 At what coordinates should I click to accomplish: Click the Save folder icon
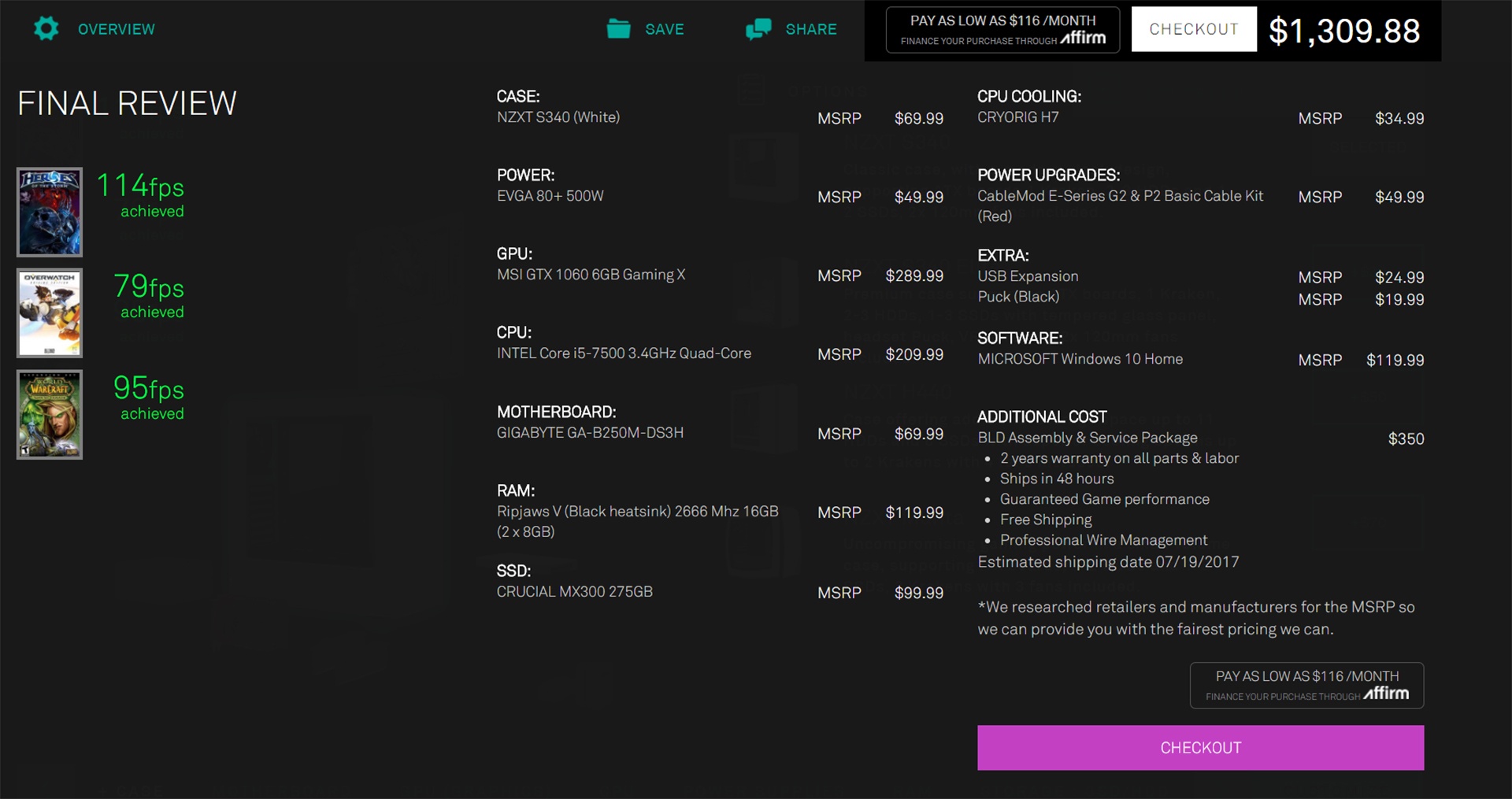pos(618,29)
